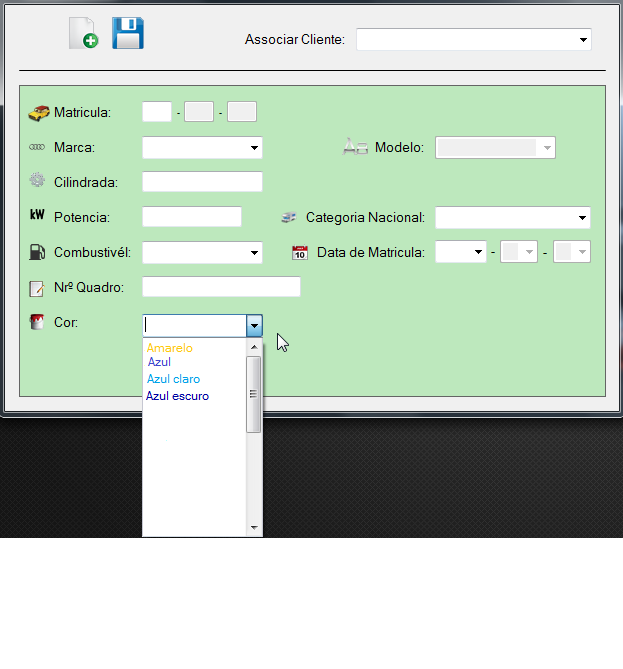
Task: Click the Cor list scrollbar down arrow
Action: coord(254,528)
